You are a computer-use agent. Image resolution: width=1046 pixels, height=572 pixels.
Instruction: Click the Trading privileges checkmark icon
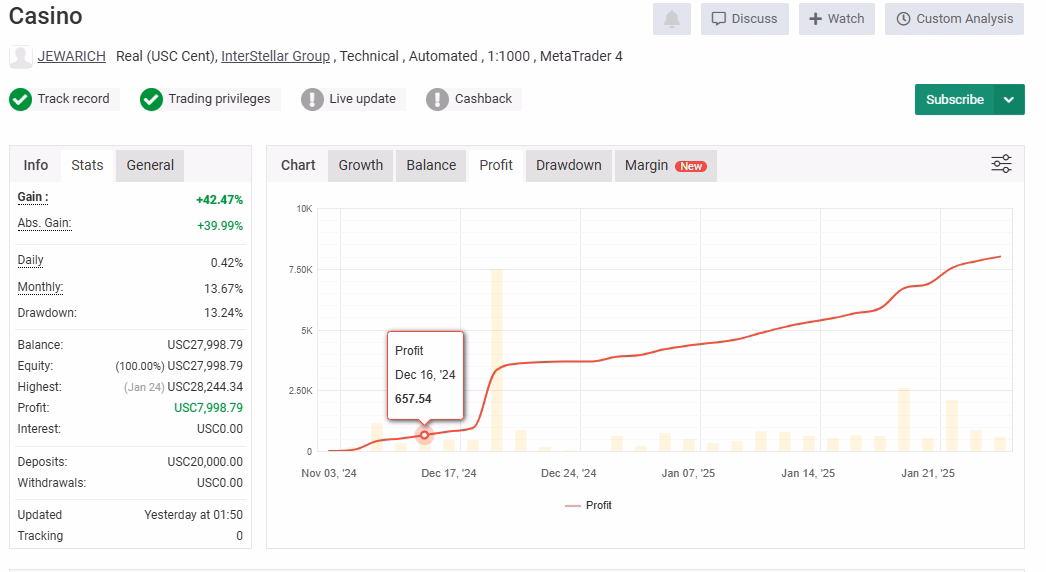(151, 99)
